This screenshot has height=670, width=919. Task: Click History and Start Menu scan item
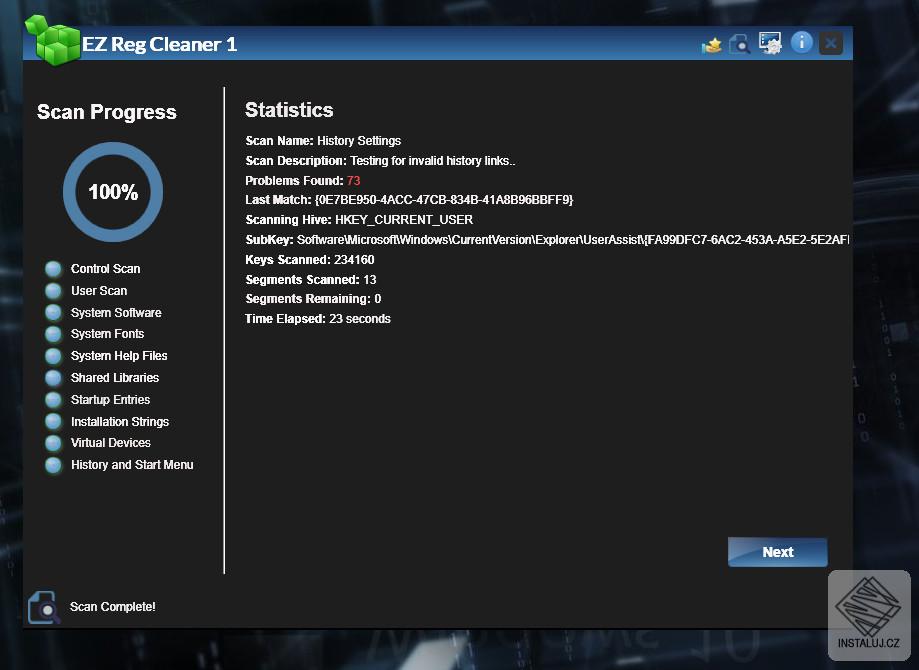[x=131, y=465]
